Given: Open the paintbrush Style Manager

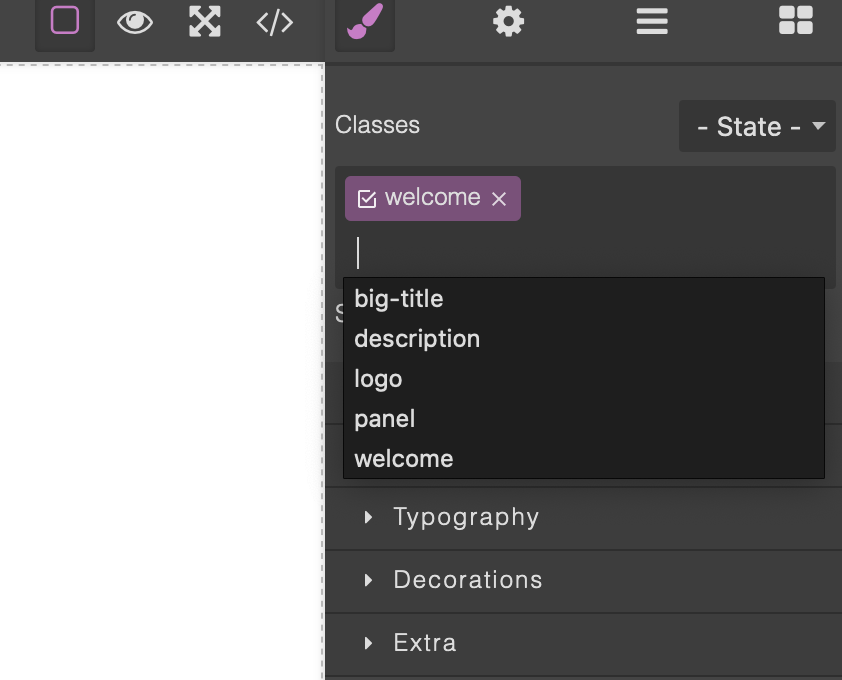Looking at the screenshot, I should tap(365, 21).
